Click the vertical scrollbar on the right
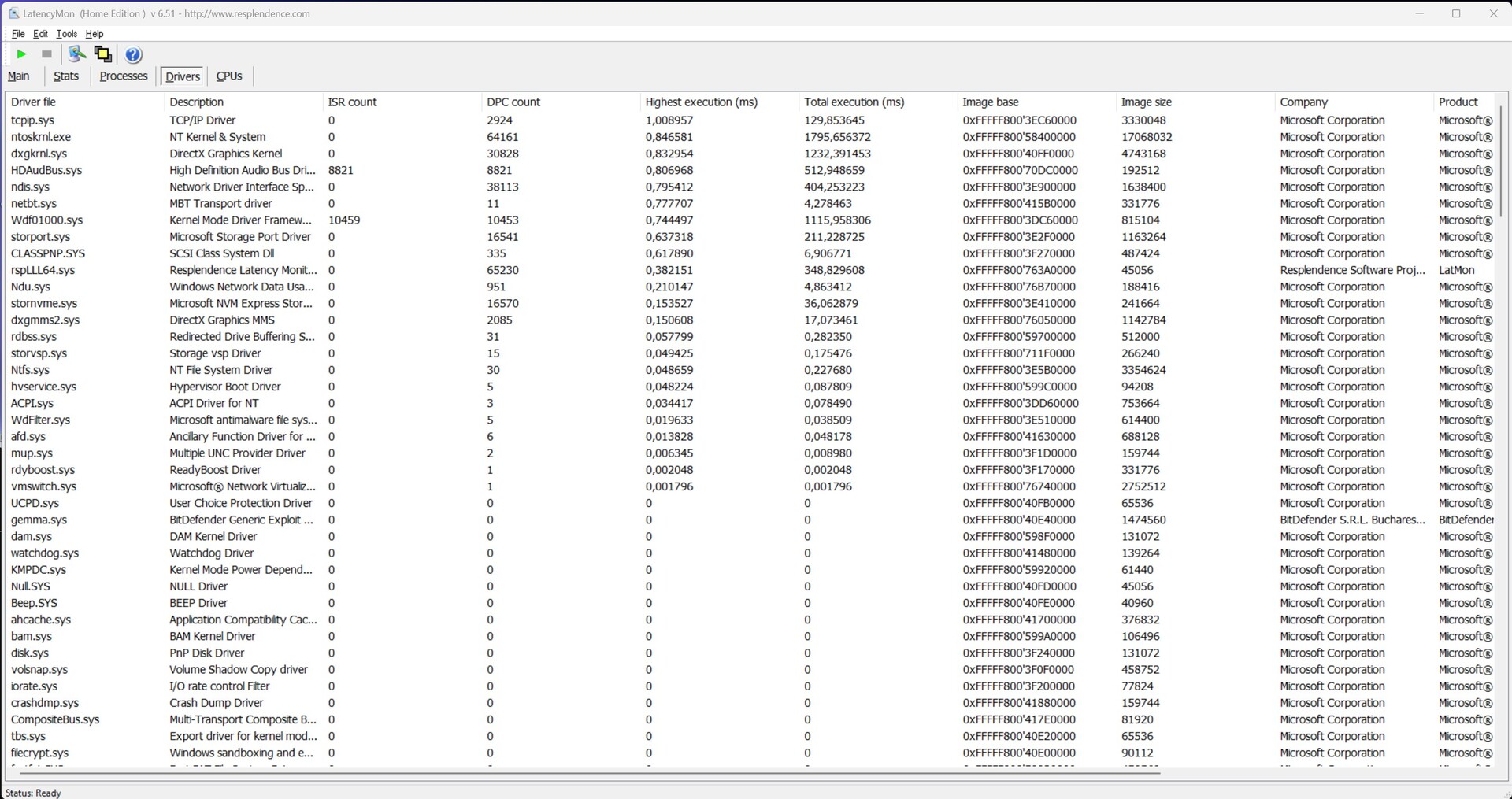The height and width of the screenshot is (799, 1512). pyautogui.click(x=1501, y=157)
